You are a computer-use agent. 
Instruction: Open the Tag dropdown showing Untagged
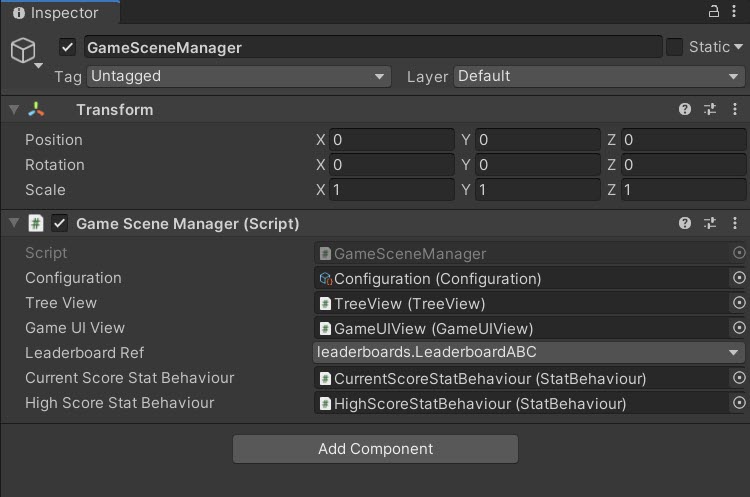(x=238, y=76)
